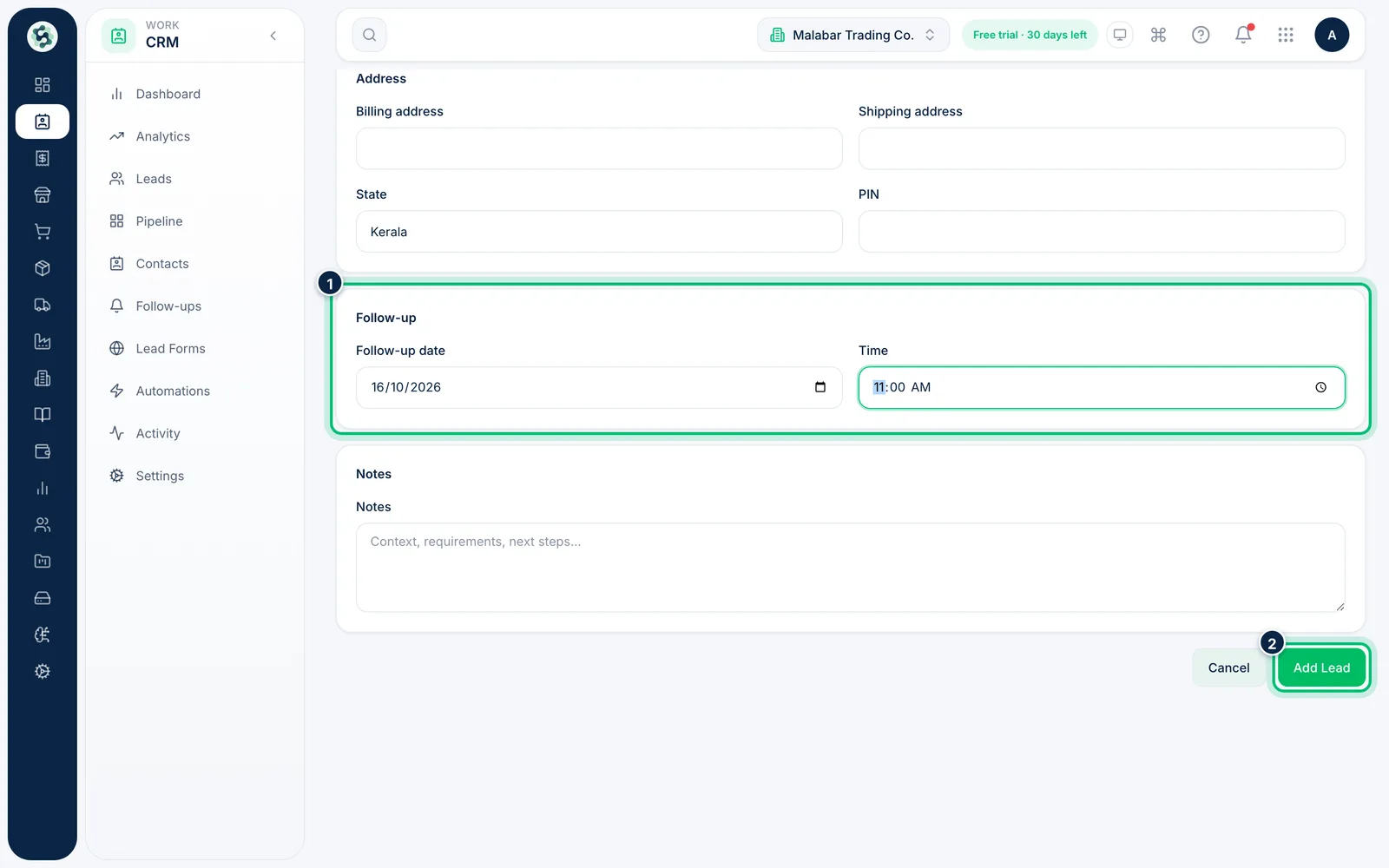The width and height of the screenshot is (1389, 868).
Task: Click the State field containing Kerala
Action: 599,232
